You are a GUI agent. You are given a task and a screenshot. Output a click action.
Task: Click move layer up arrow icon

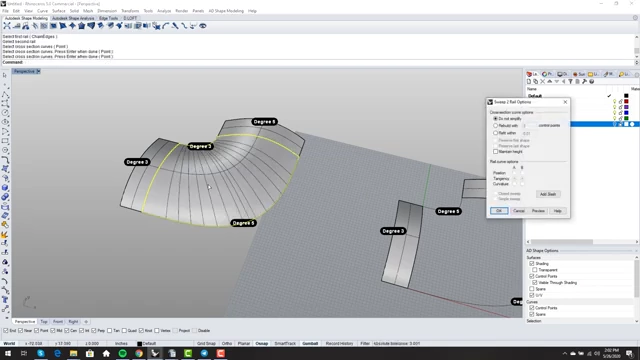pos(549,82)
